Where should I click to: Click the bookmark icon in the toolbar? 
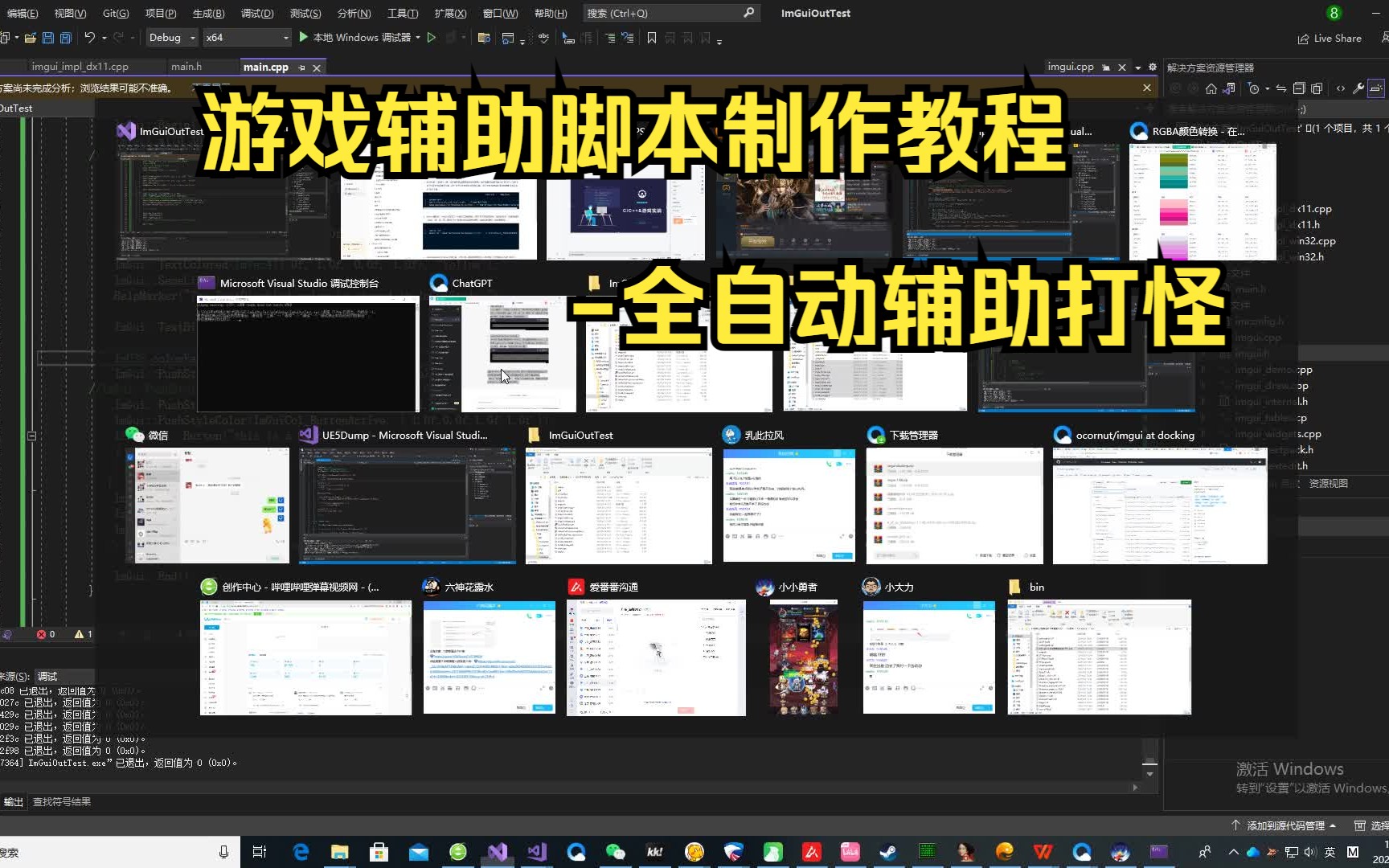coord(652,38)
